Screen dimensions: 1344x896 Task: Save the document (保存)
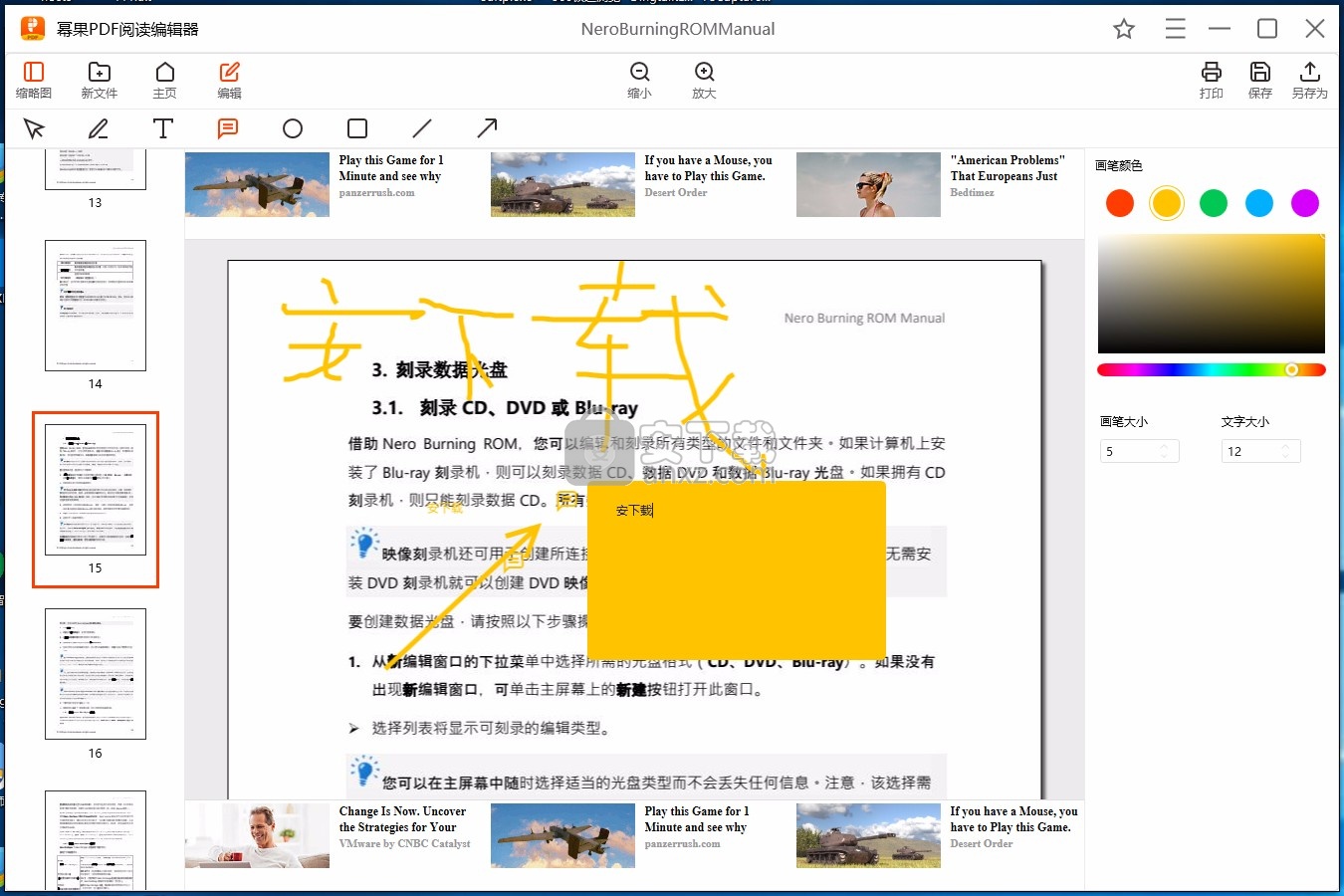pyautogui.click(x=1260, y=80)
